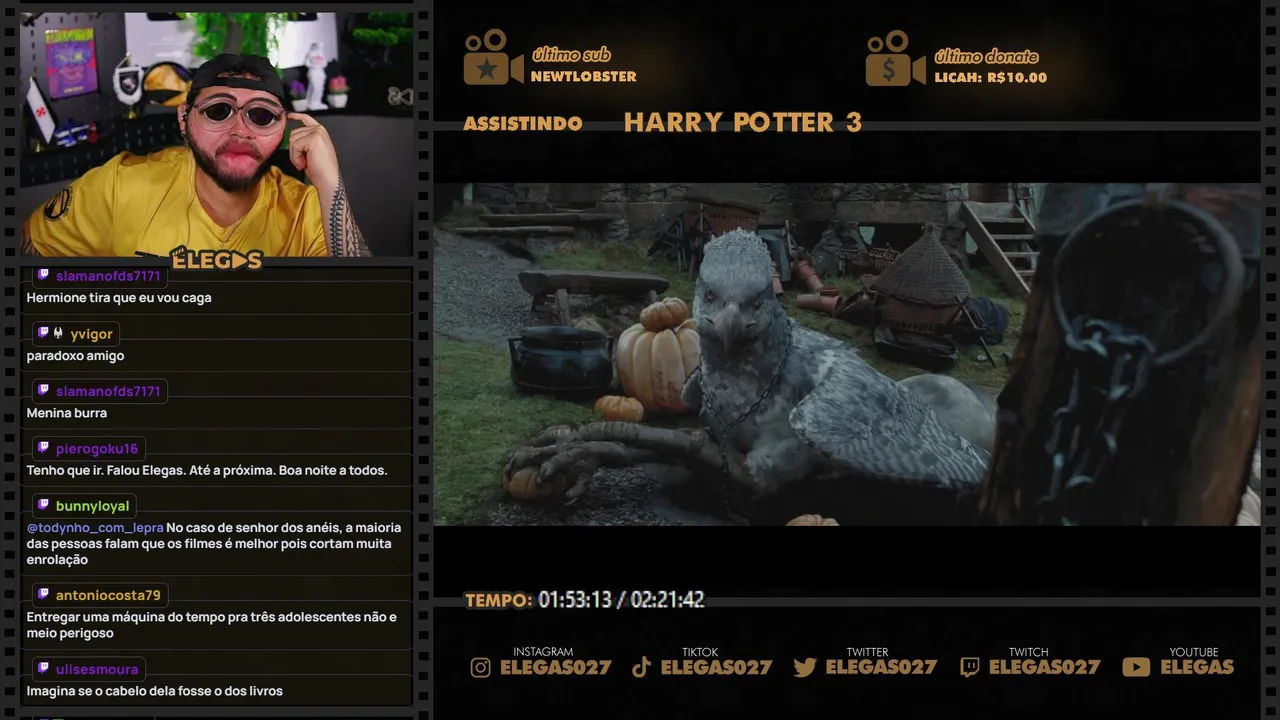Click the 'último donate' heading
This screenshot has height=720, width=1280.
(986, 56)
